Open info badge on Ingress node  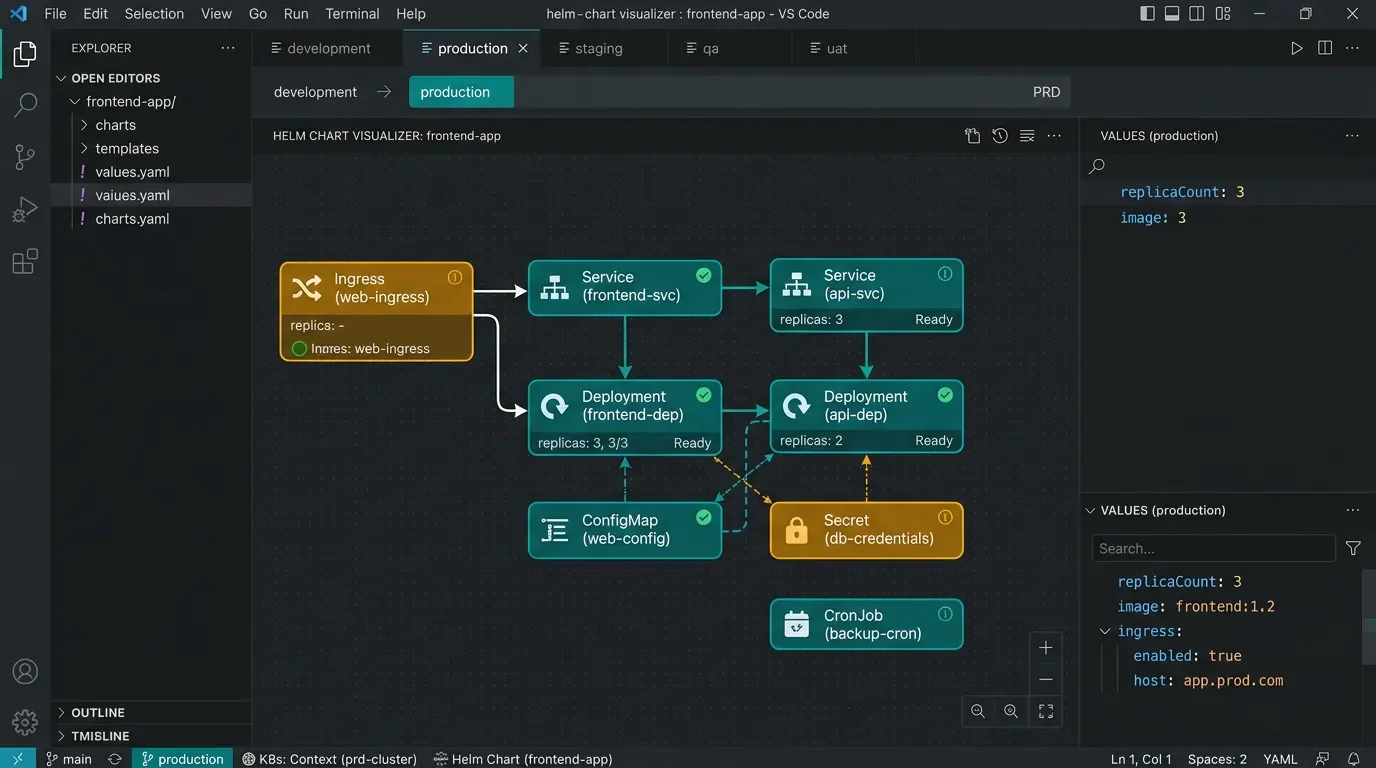click(455, 277)
